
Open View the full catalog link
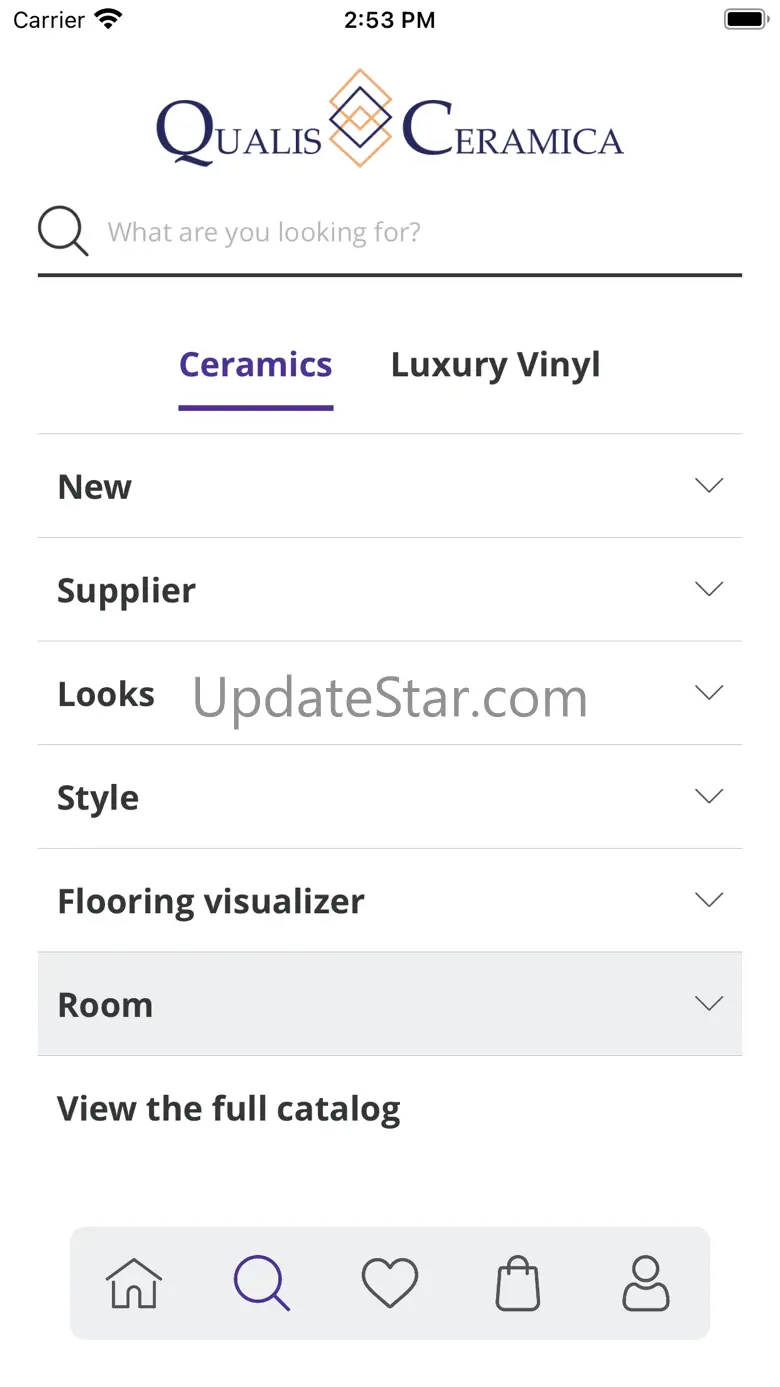click(229, 1108)
